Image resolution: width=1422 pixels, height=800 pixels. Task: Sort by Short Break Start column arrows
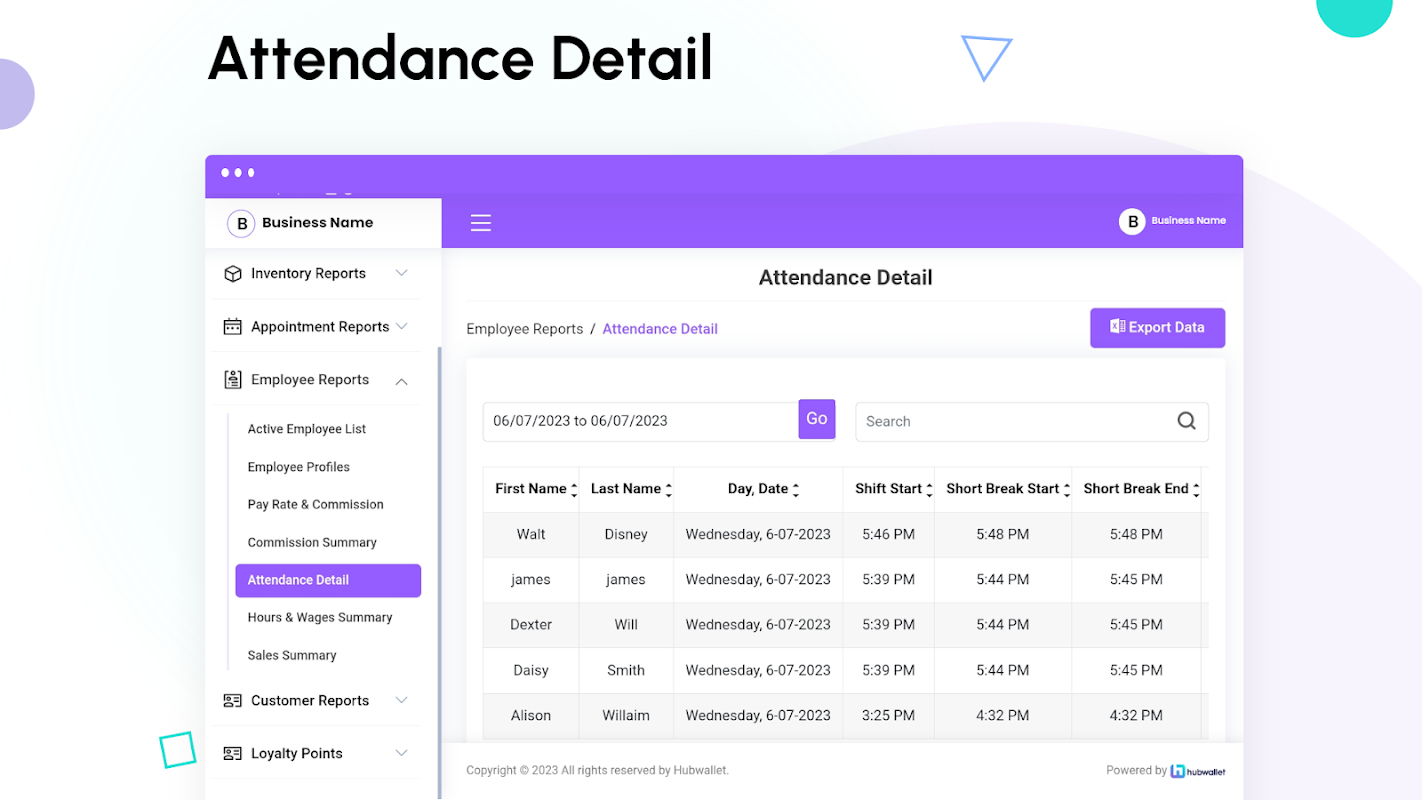tap(1066, 490)
